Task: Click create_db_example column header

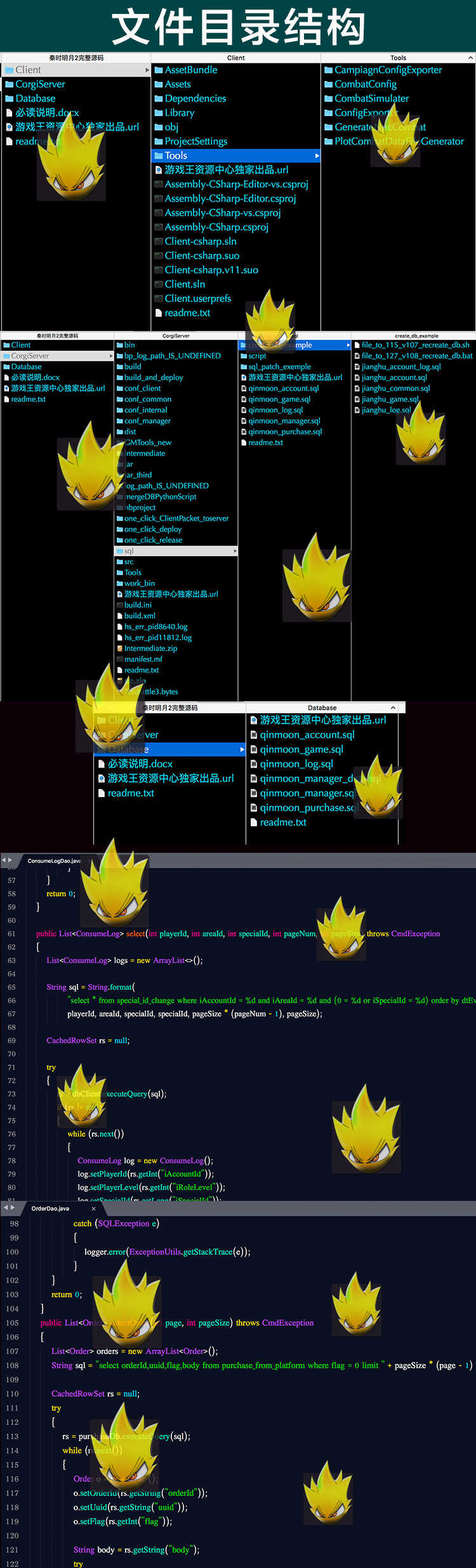Action: tap(416, 336)
